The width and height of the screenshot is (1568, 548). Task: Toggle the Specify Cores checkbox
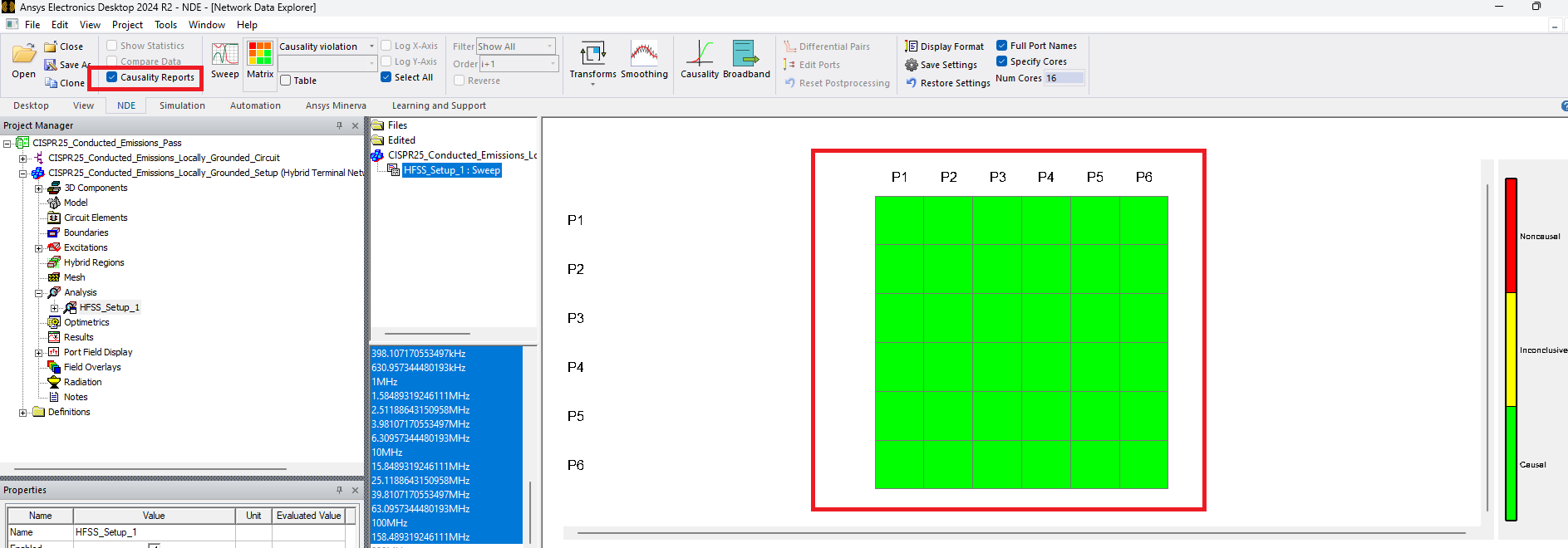pos(1002,61)
